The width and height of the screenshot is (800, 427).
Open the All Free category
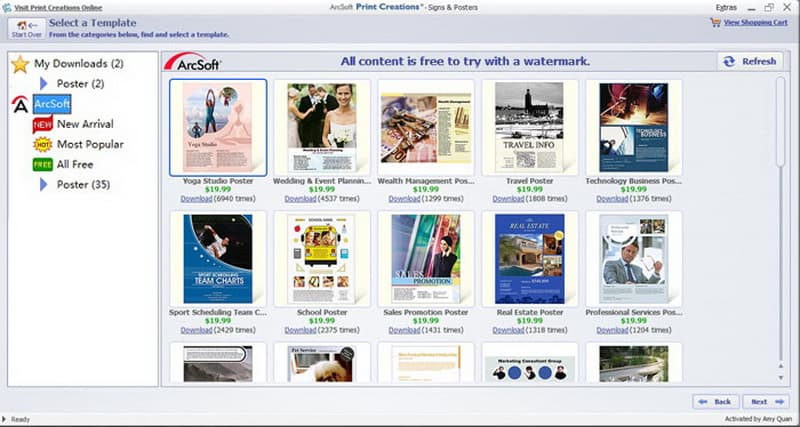pos(75,164)
